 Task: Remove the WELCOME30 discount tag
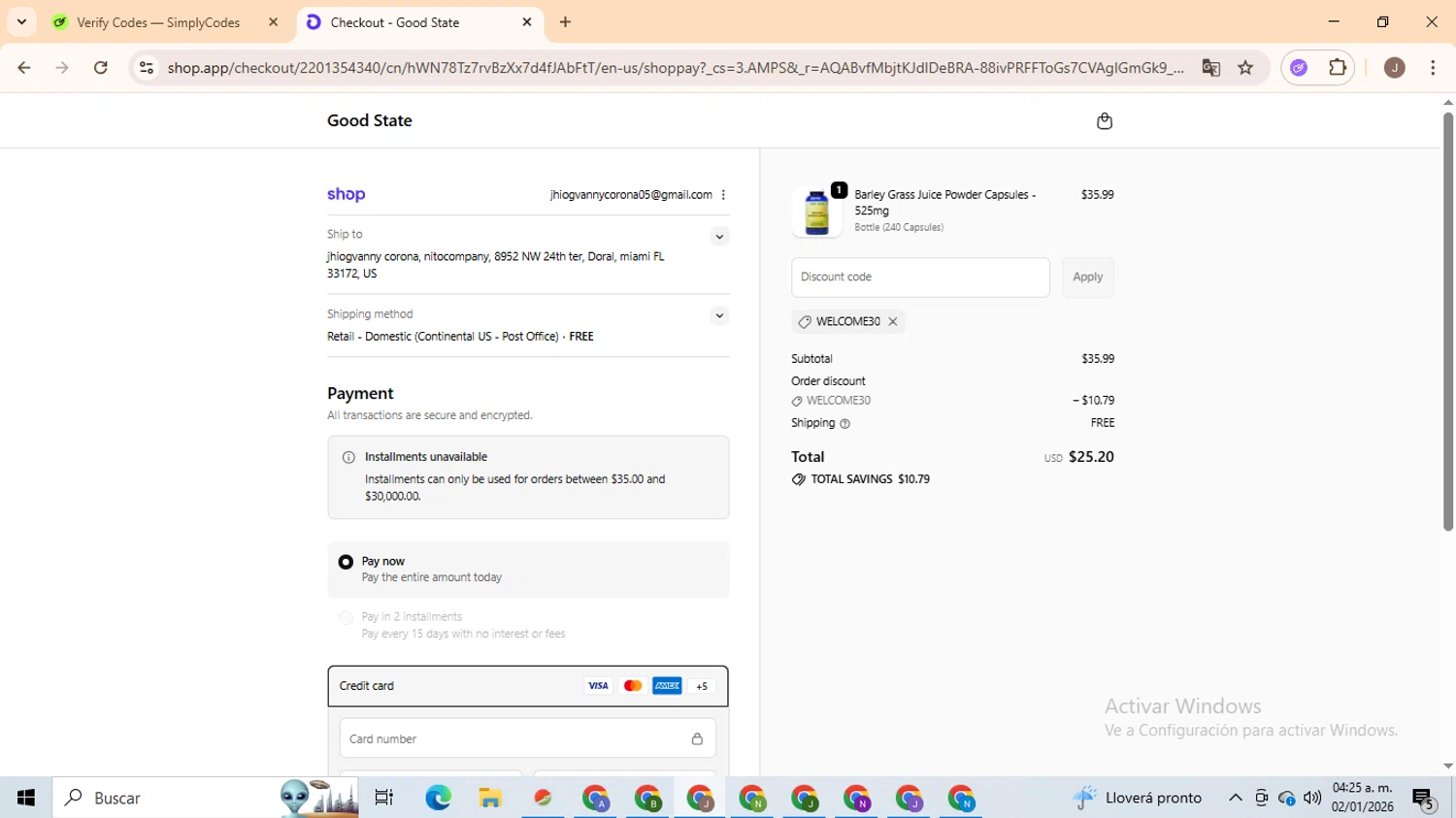point(893,321)
